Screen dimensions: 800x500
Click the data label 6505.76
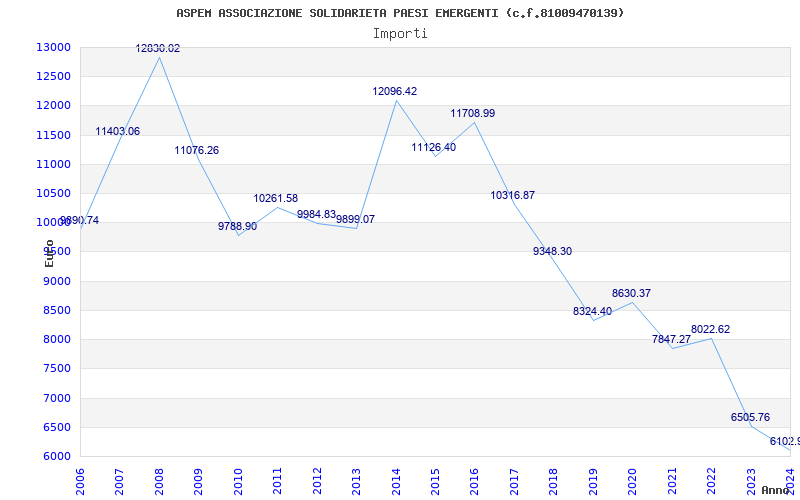pyautogui.click(x=750, y=417)
